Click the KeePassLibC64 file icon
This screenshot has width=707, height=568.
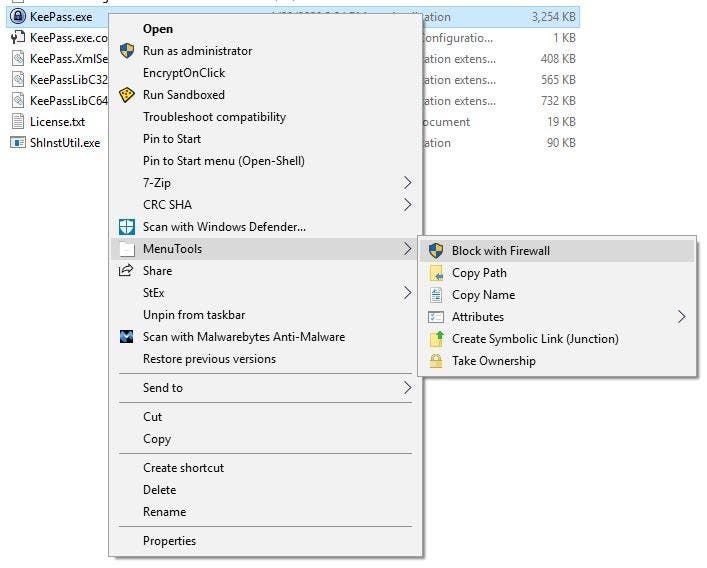18,101
